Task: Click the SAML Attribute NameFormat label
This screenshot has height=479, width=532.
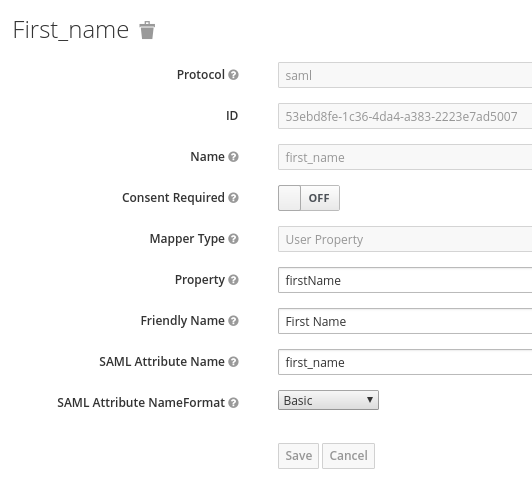Action: coord(141,403)
